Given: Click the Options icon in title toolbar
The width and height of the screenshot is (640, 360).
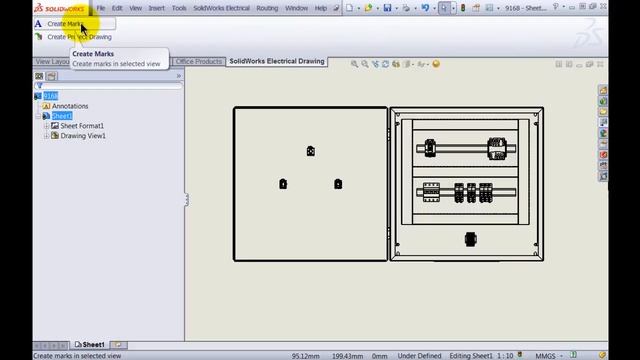Looking at the screenshot, I should [489, 8].
